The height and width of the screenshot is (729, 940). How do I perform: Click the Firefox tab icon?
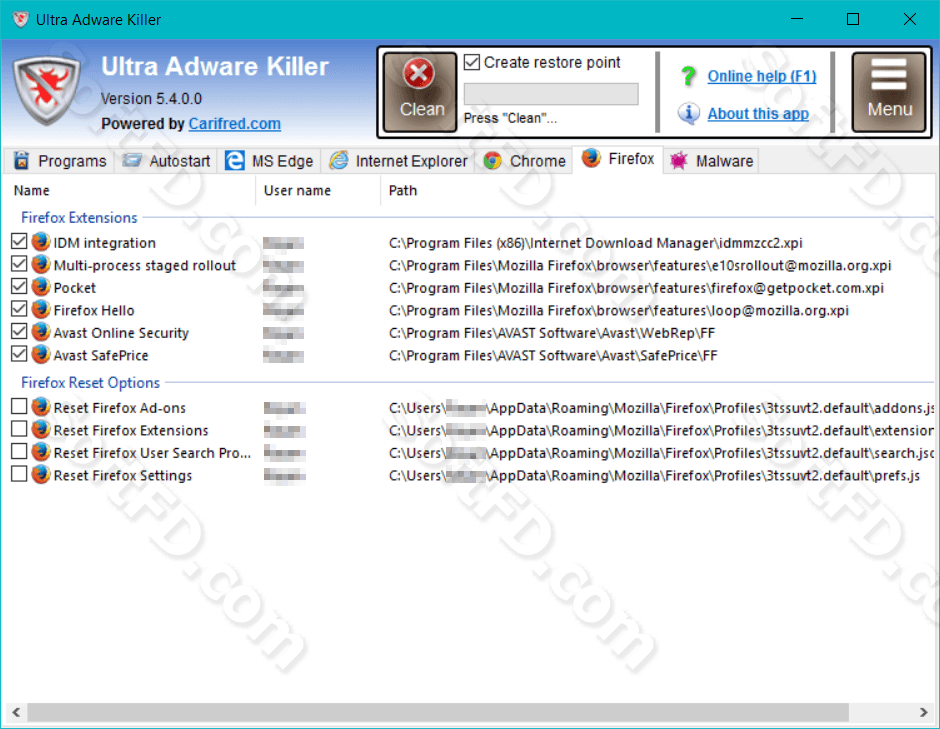[x=591, y=158]
